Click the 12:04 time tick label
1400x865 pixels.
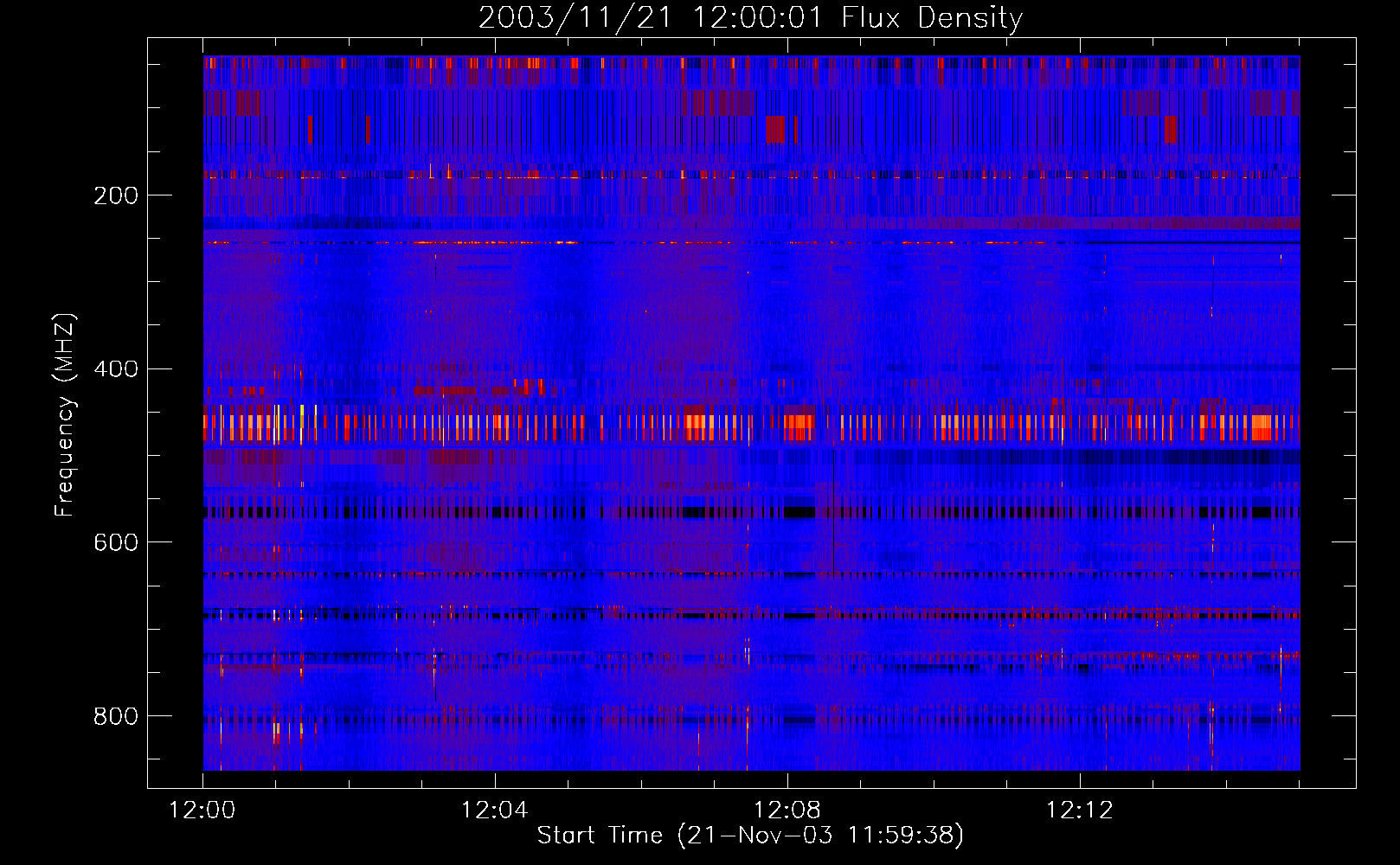click(x=495, y=811)
